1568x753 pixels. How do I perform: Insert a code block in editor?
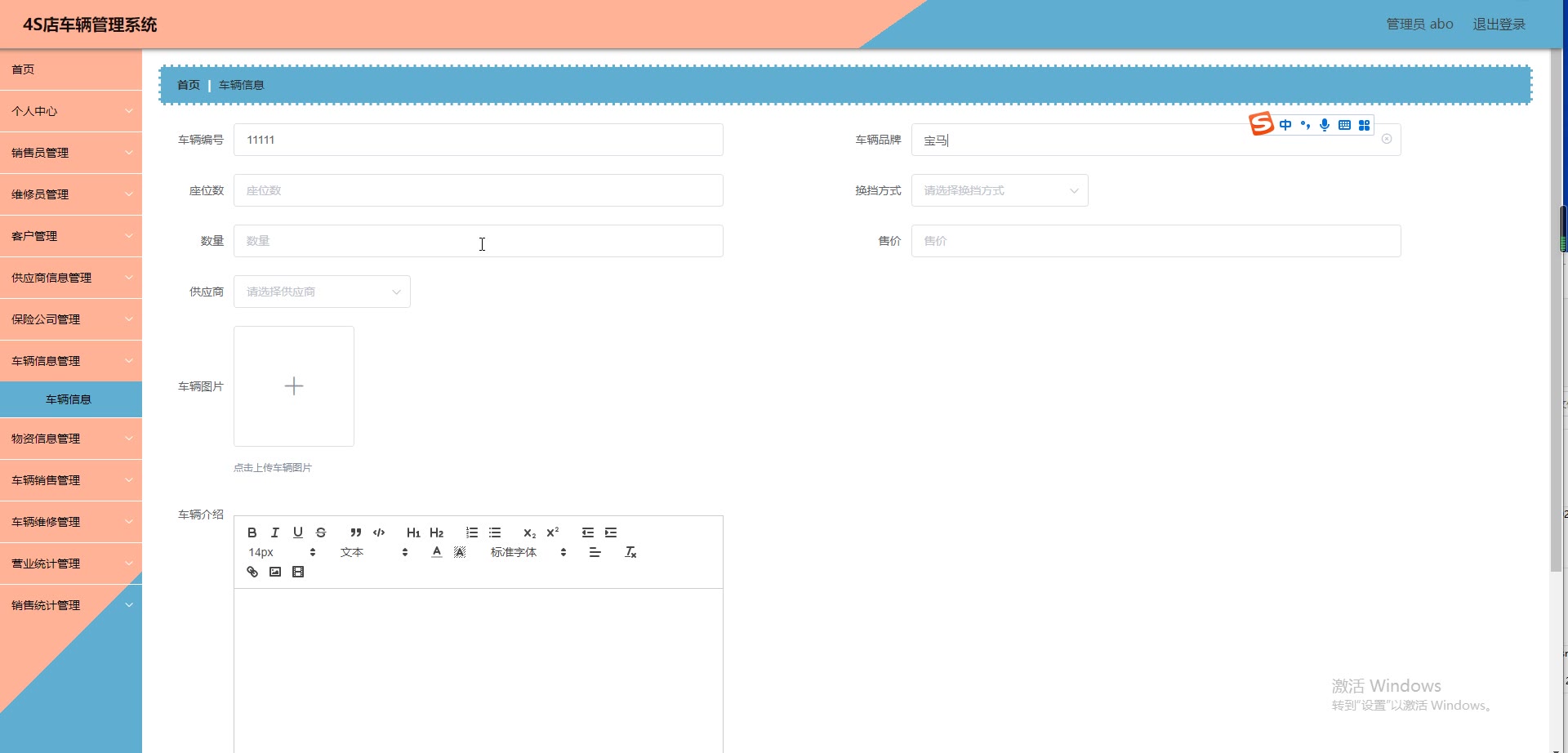(379, 532)
